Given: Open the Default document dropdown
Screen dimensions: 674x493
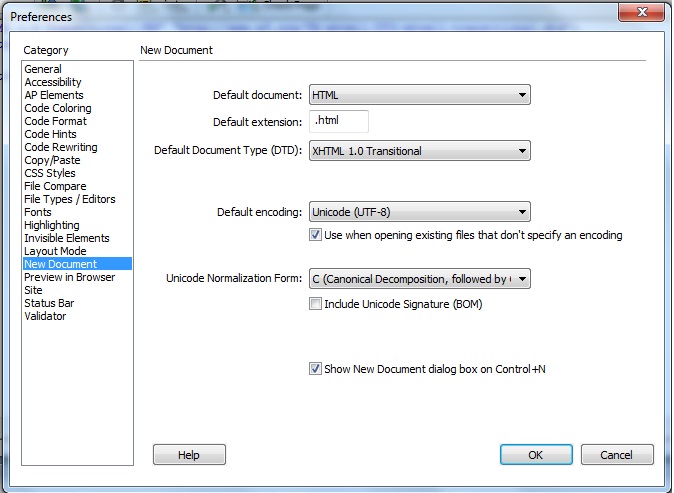Looking at the screenshot, I should pos(420,95).
